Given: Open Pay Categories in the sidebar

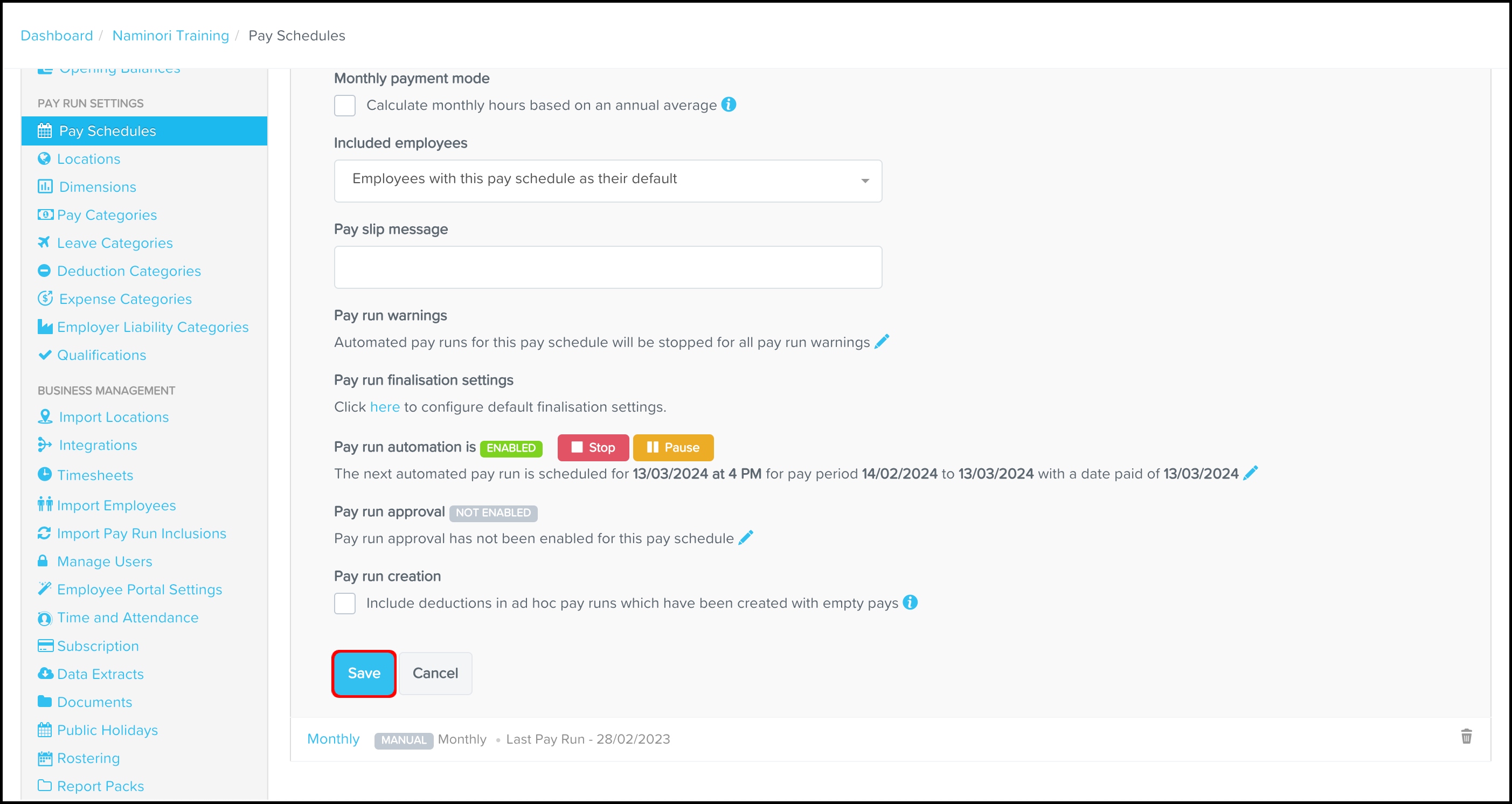Looking at the screenshot, I should pyautogui.click(x=106, y=215).
